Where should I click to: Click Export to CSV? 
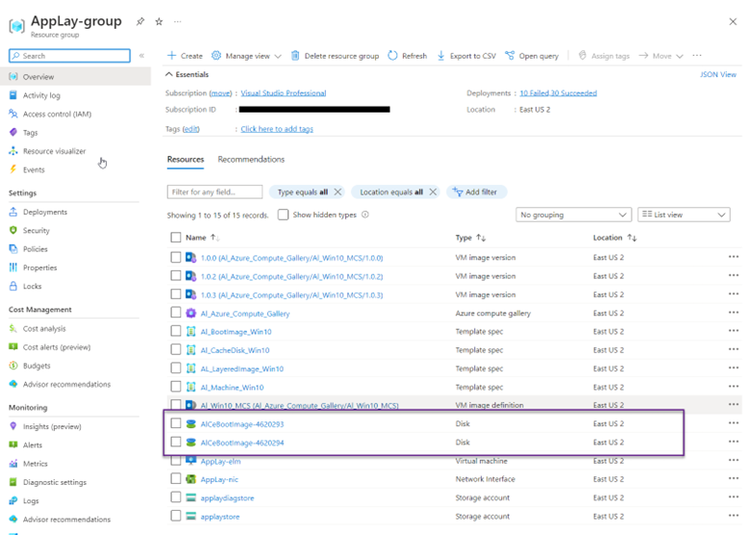tap(466, 55)
